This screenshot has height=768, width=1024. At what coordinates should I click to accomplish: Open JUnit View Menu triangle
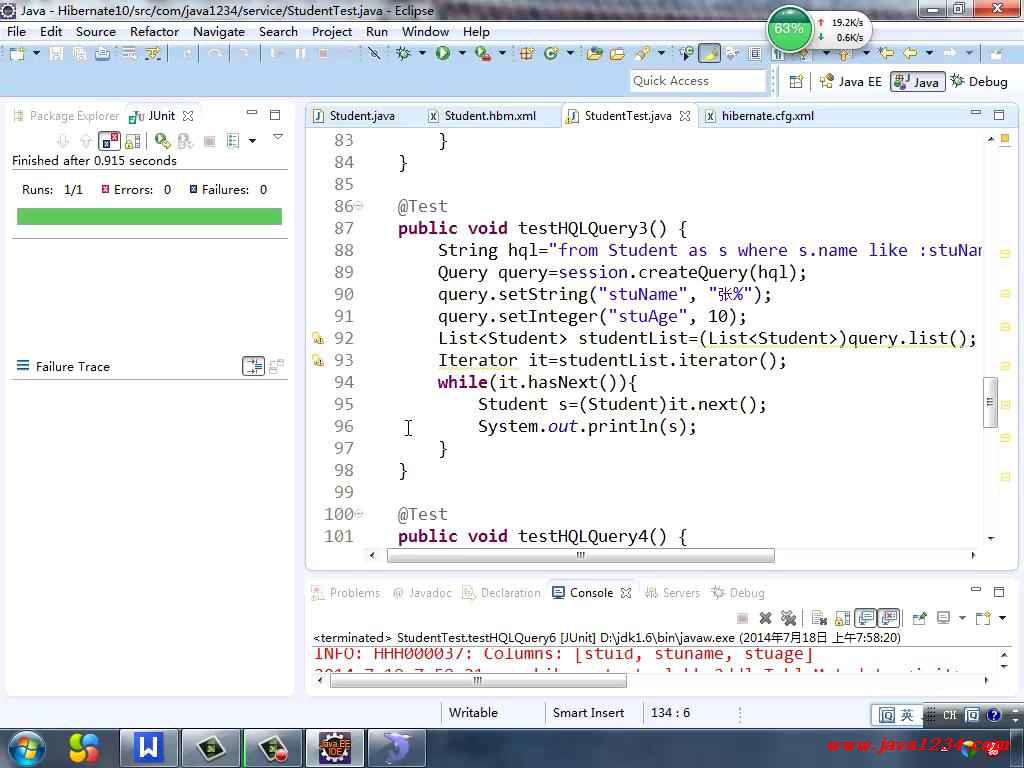pos(278,137)
